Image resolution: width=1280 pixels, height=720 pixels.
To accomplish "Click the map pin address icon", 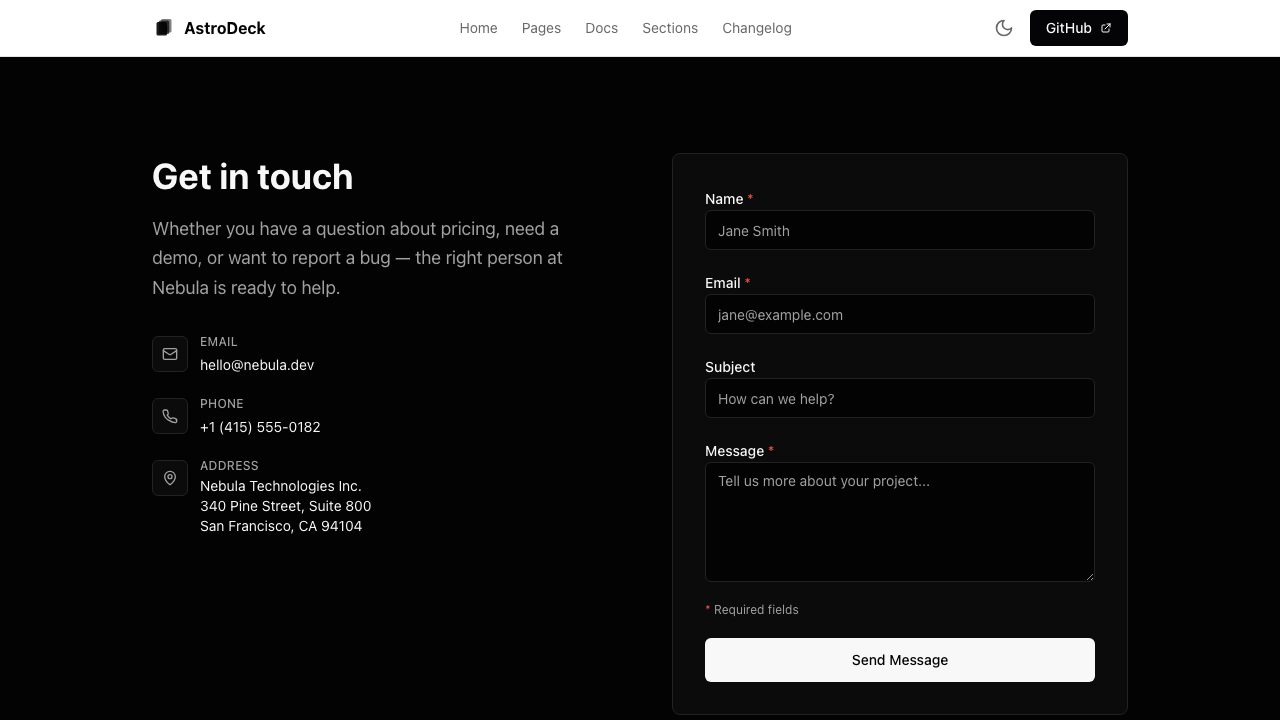I will (170, 478).
